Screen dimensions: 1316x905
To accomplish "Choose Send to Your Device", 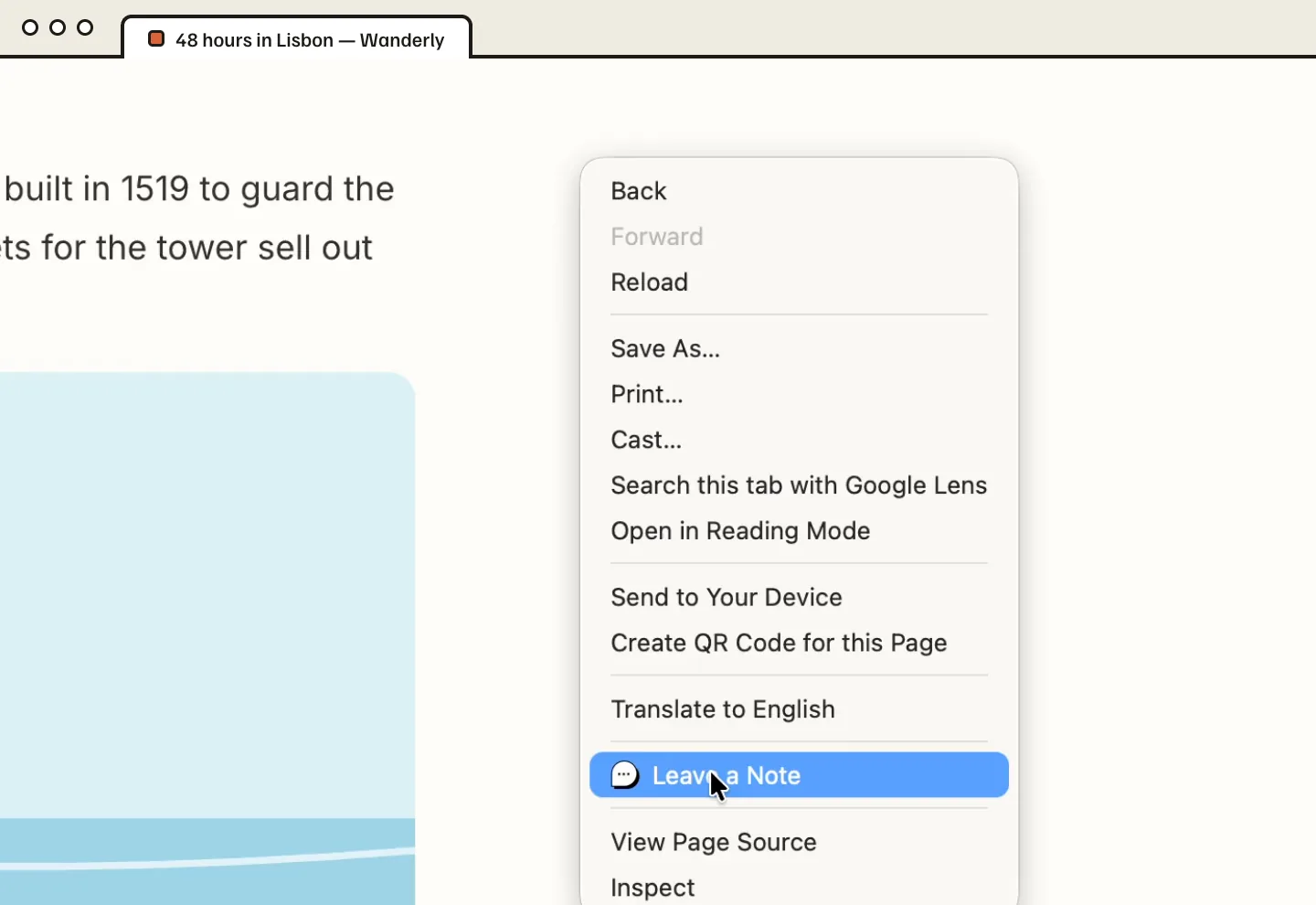I will point(799,598).
